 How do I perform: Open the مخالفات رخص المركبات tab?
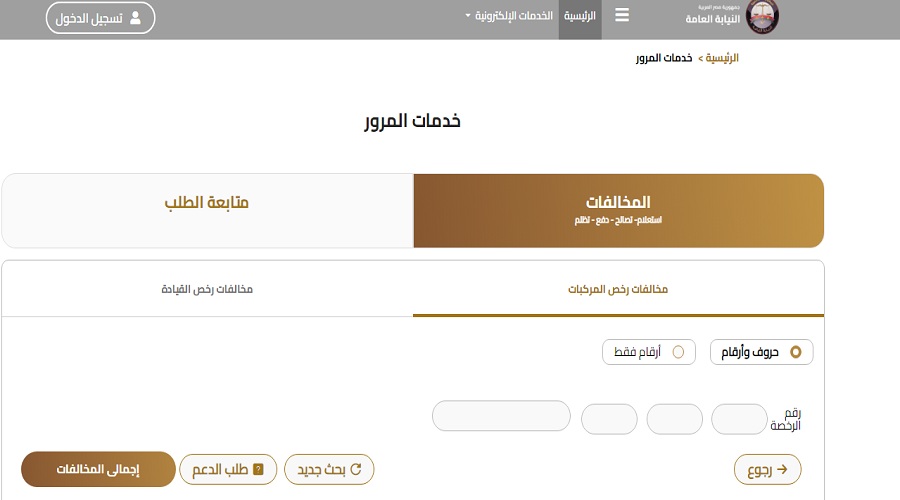tap(618, 289)
